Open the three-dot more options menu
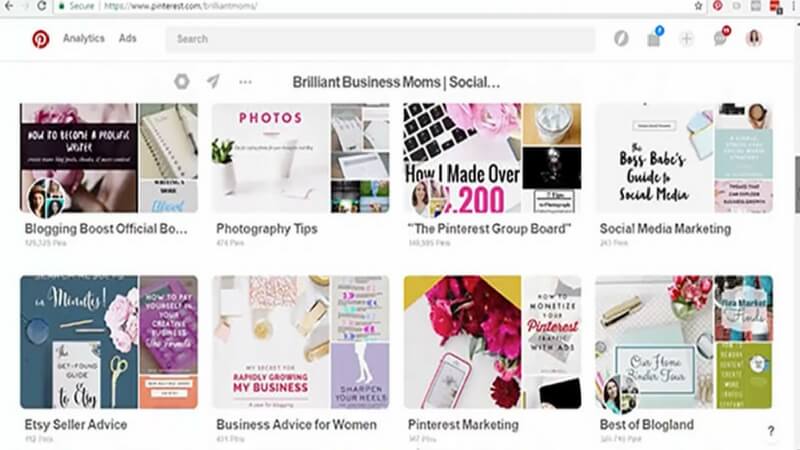This screenshot has width=800, height=450. (245, 82)
